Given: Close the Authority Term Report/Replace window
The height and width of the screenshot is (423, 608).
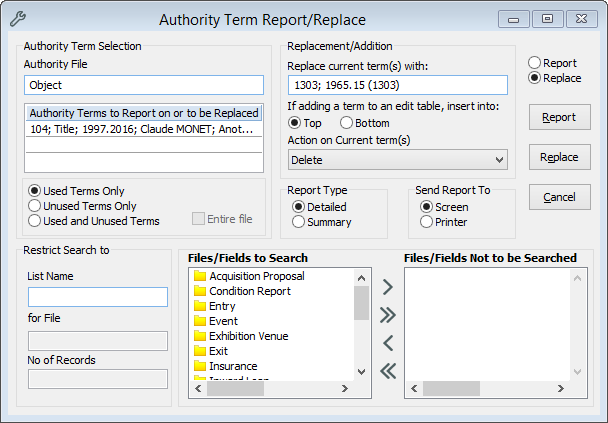Looking at the screenshot, I should [582, 19].
